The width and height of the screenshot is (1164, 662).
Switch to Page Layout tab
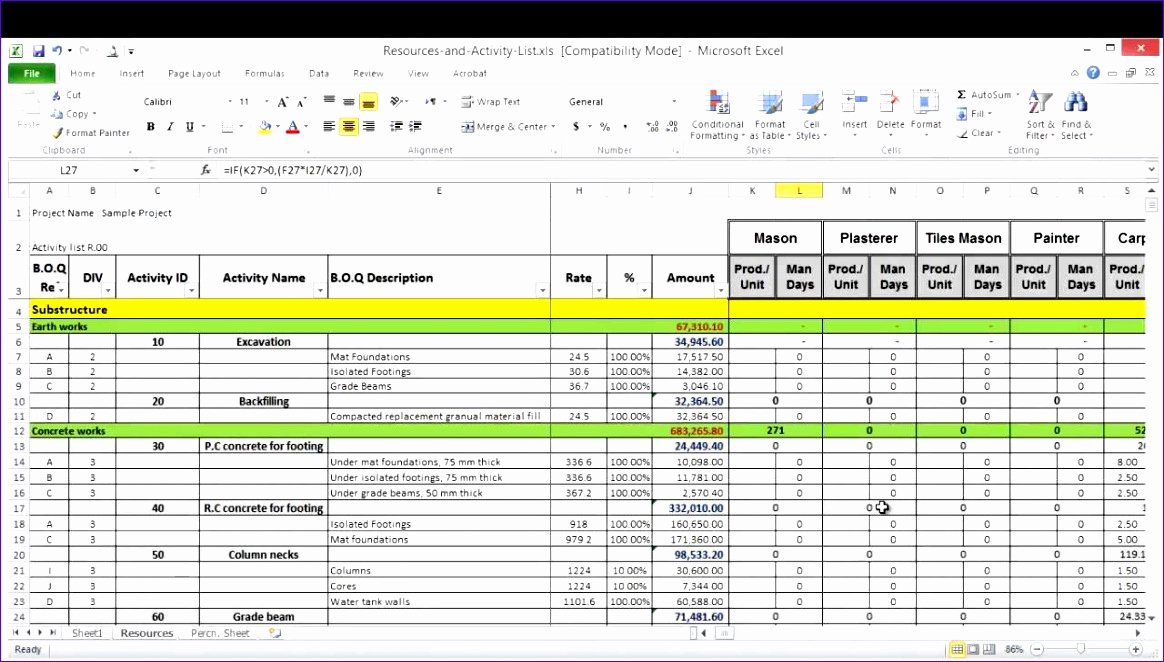point(194,73)
